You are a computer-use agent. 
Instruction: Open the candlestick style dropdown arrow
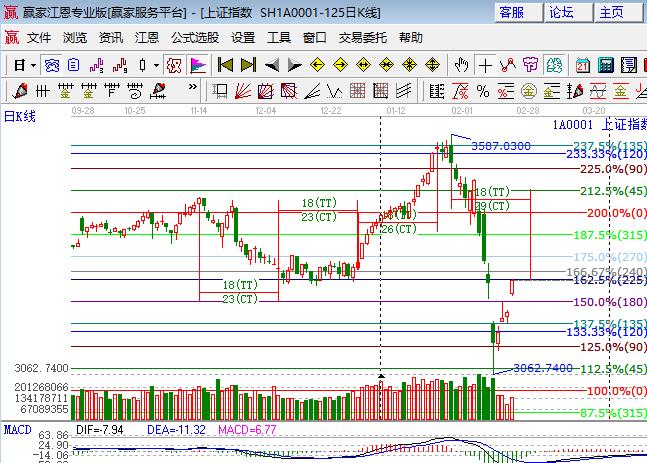point(155,65)
